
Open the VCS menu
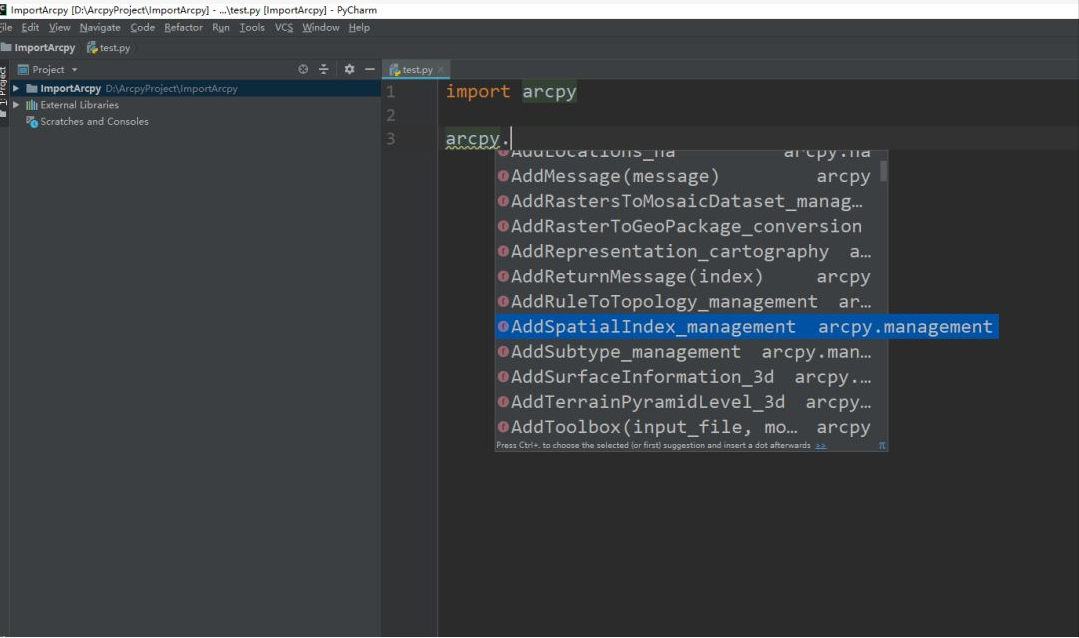pyautogui.click(x=284, y=28)
